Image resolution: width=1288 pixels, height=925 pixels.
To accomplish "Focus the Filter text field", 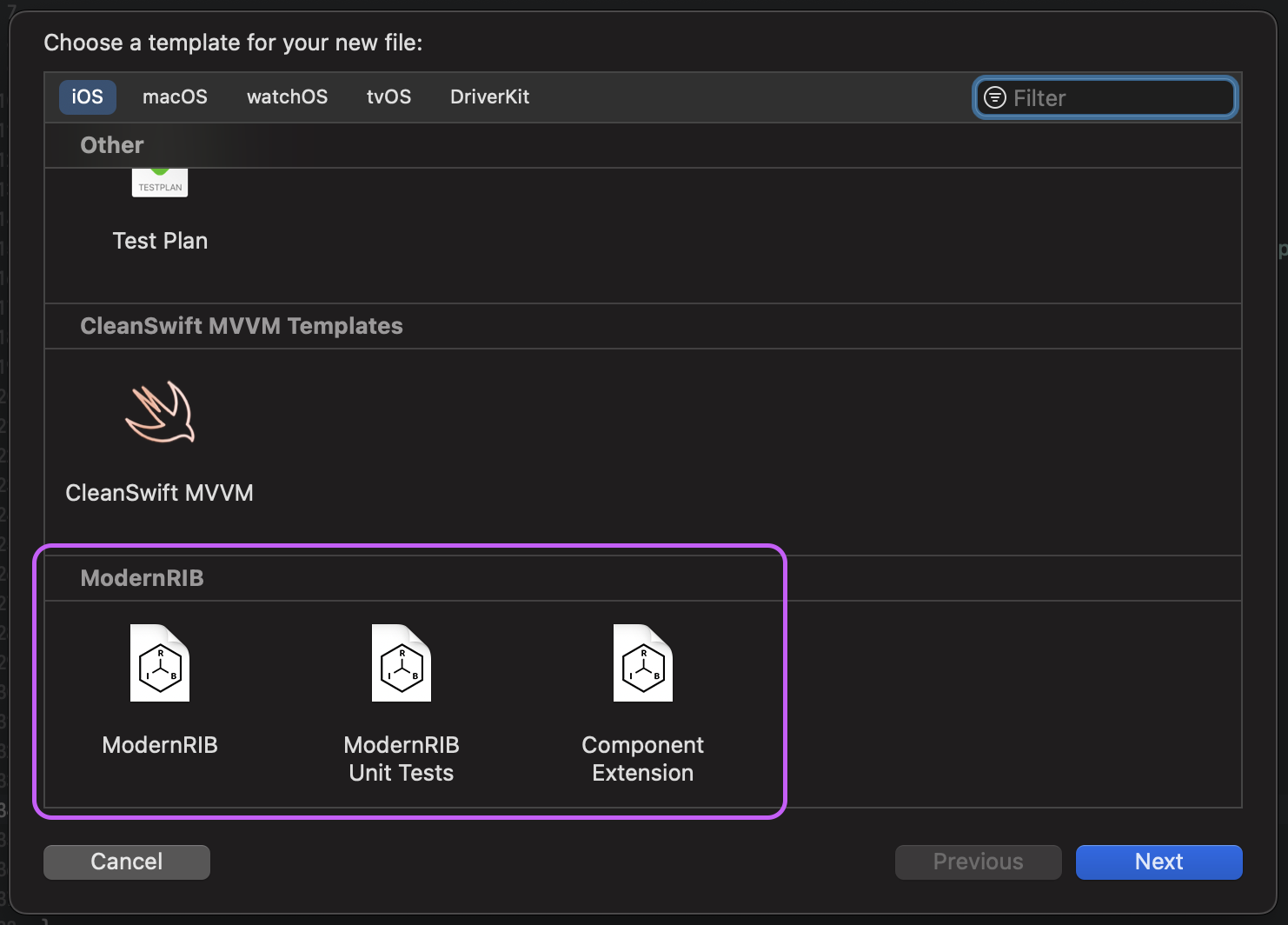I will point(1105,97).
